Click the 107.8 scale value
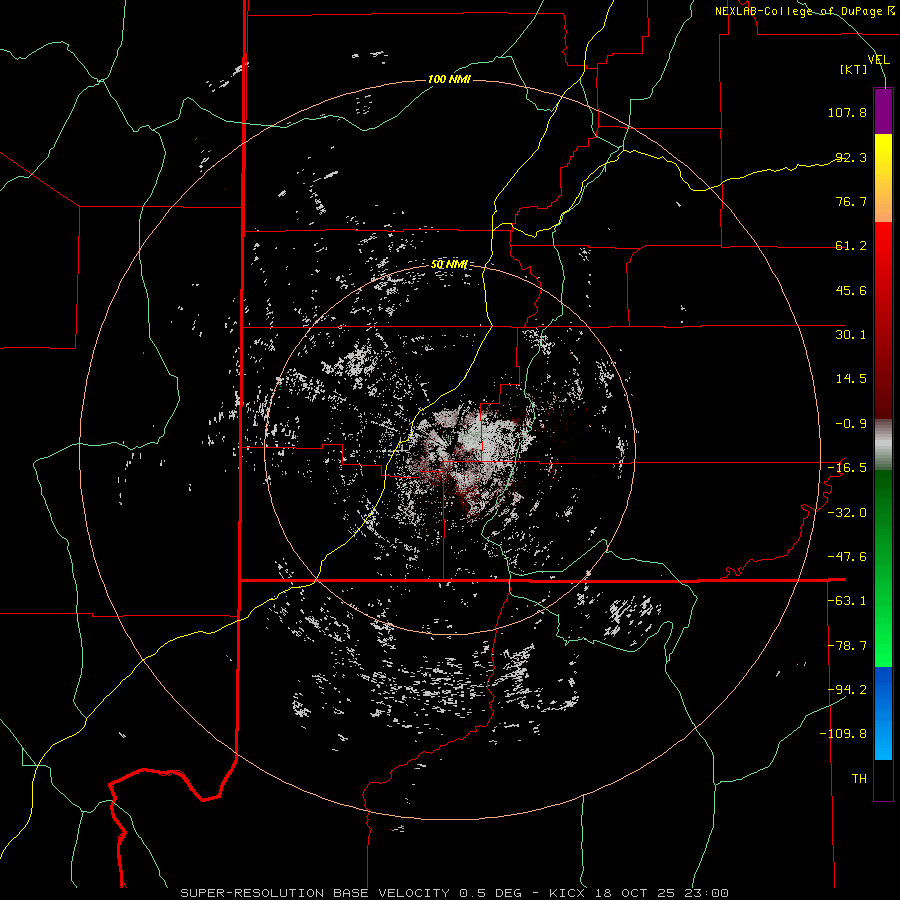 pyautogui.click(x=847, y=112)
